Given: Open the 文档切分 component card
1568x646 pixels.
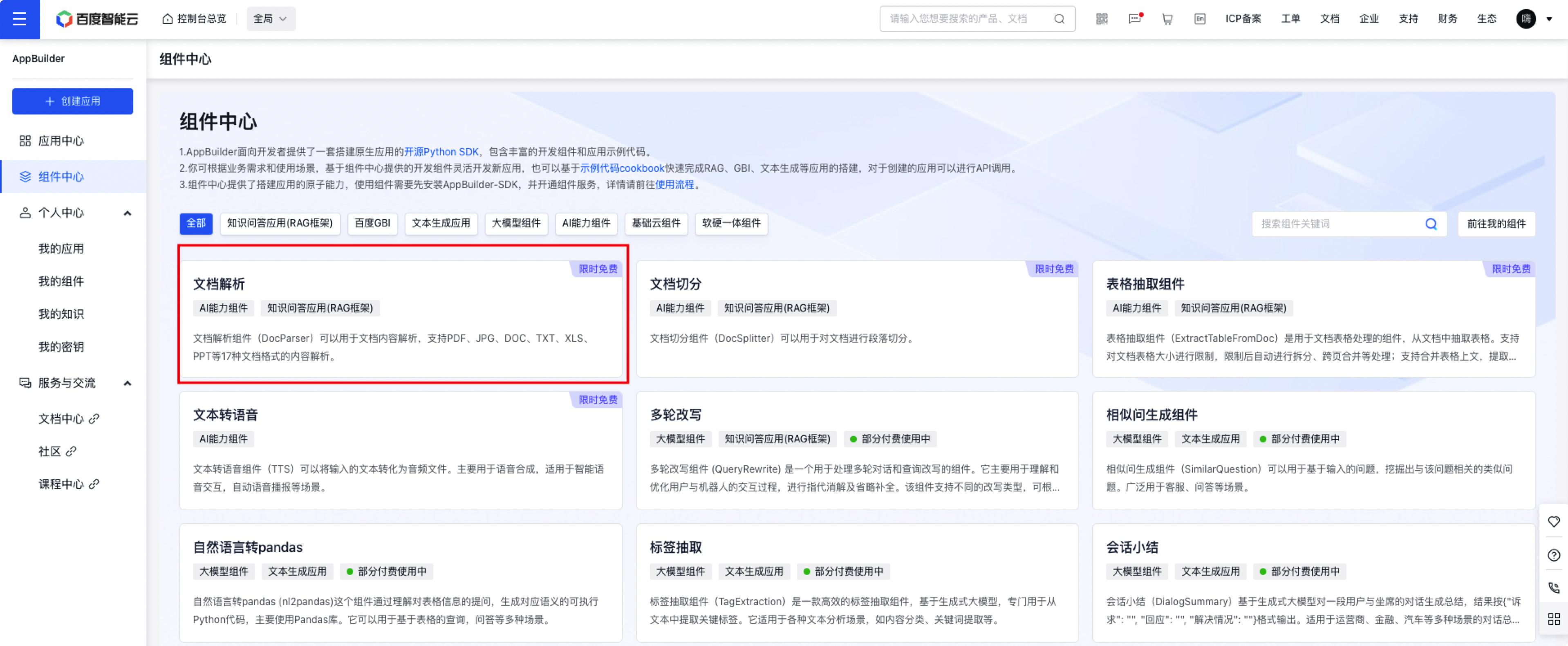Looking at the screenshot, I should (x=857, y=319).
